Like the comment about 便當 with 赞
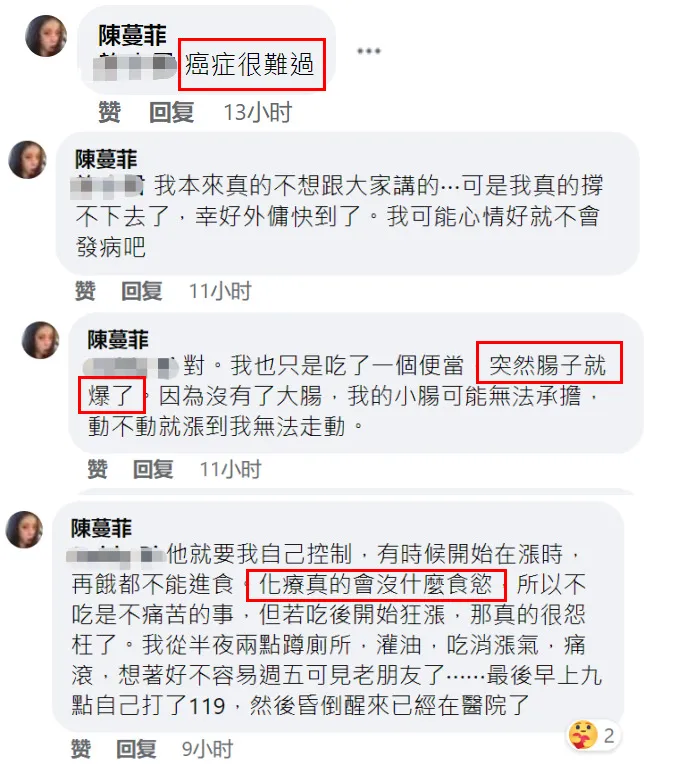 (97, 469)
